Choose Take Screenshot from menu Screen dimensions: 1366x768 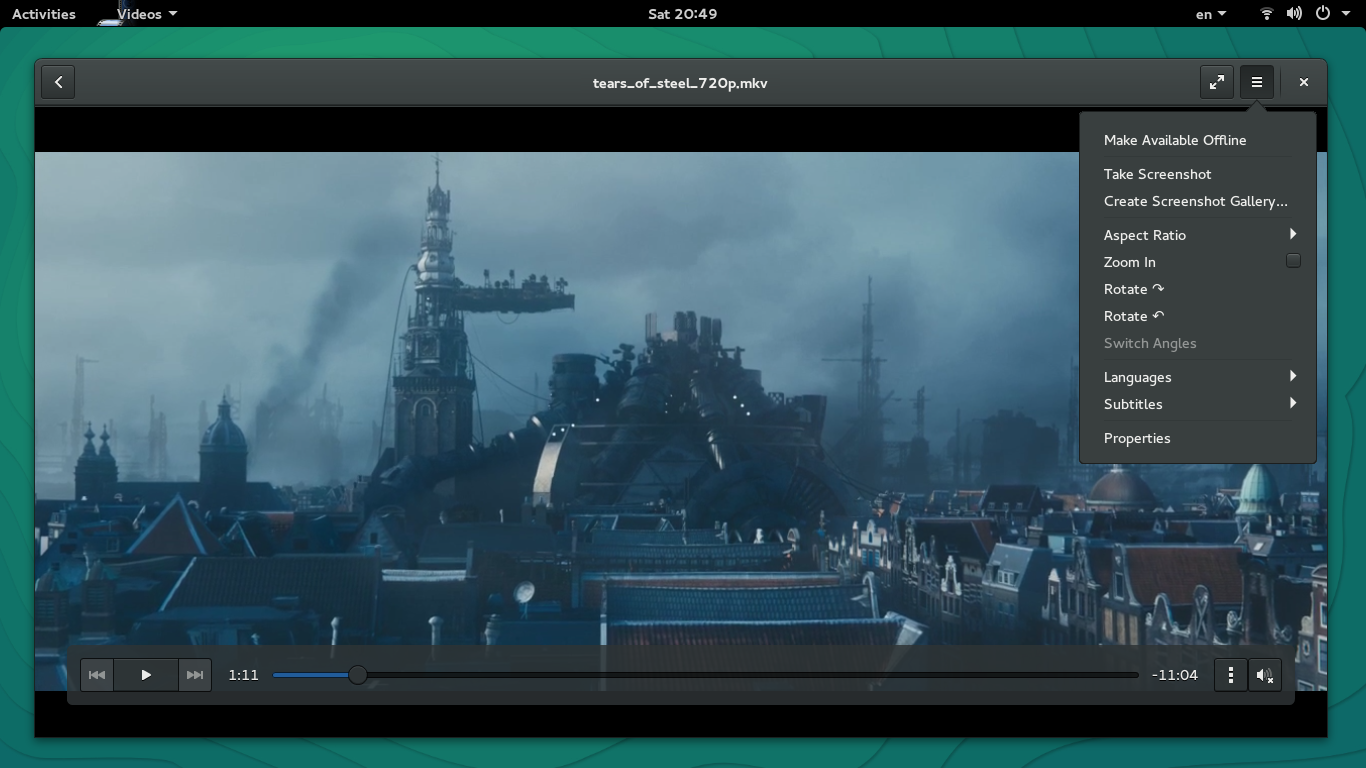(x=1197, y=174)
